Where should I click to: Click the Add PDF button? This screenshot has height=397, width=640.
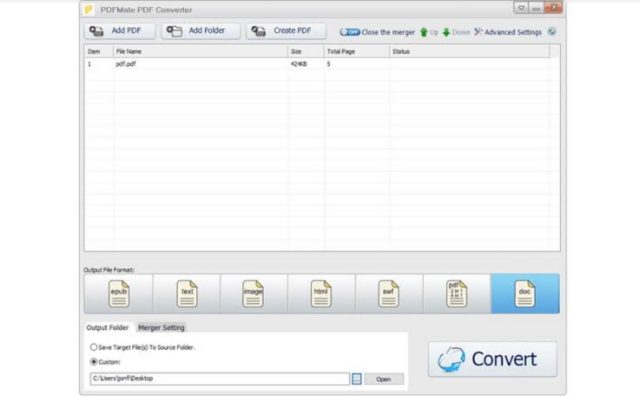tap(120, 31)
